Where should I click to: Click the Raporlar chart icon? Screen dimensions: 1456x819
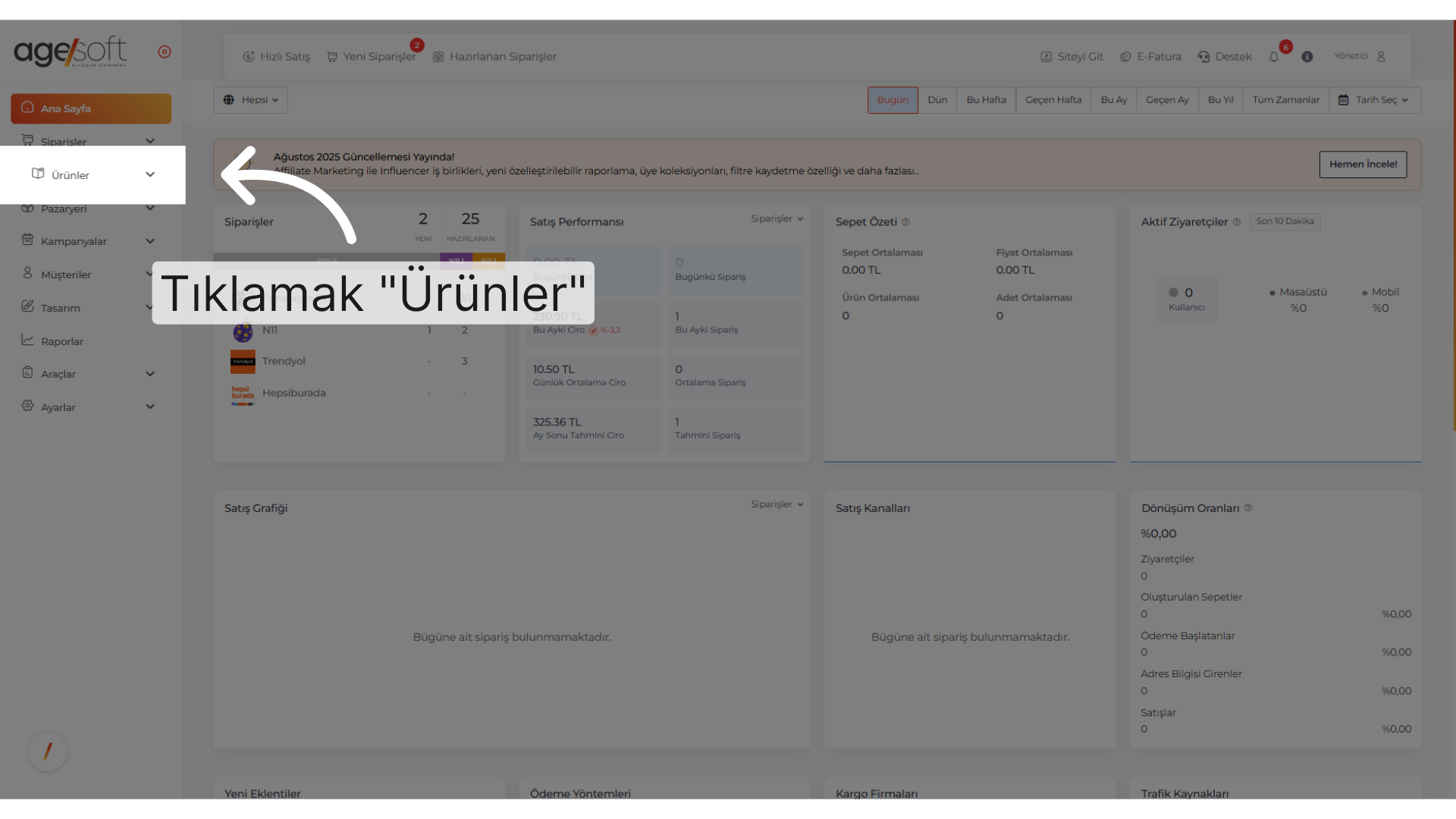(27, 340)
